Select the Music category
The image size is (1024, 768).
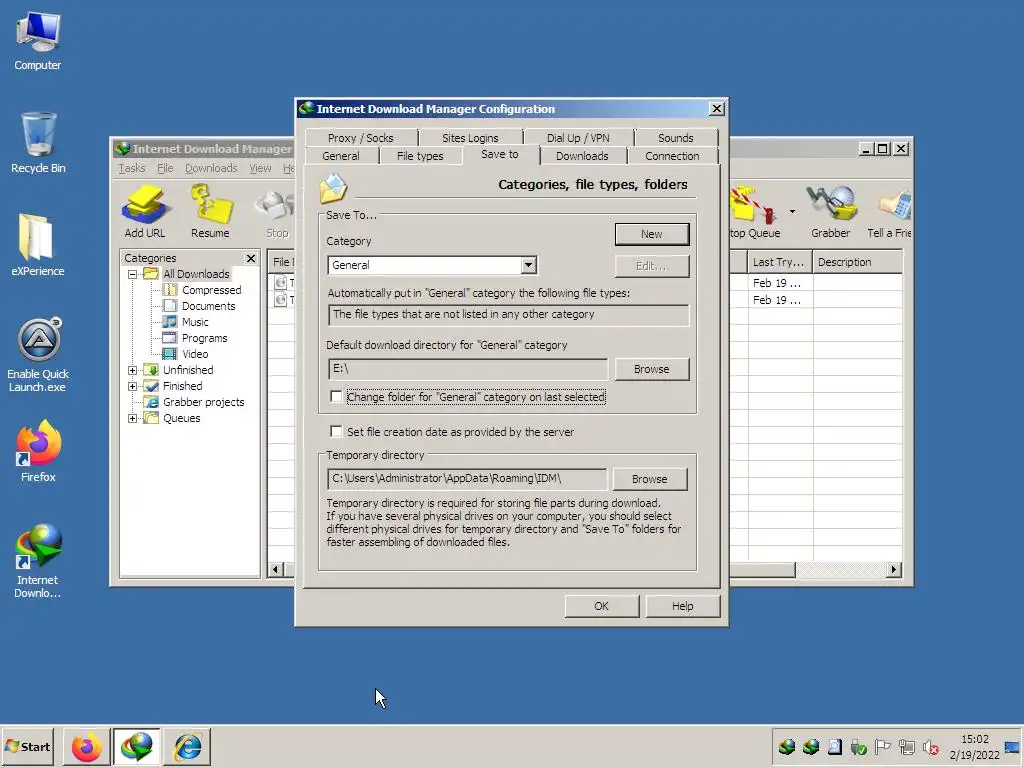pyautogui.click(x=195, y=322)
